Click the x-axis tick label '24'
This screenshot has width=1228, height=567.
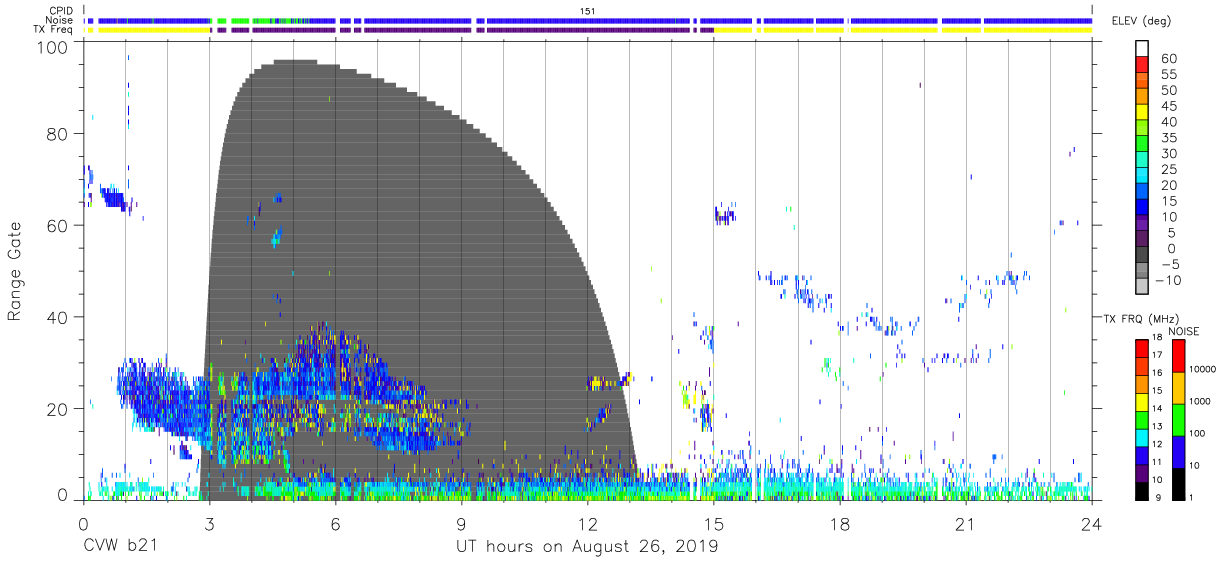[x=1091, y=524]
